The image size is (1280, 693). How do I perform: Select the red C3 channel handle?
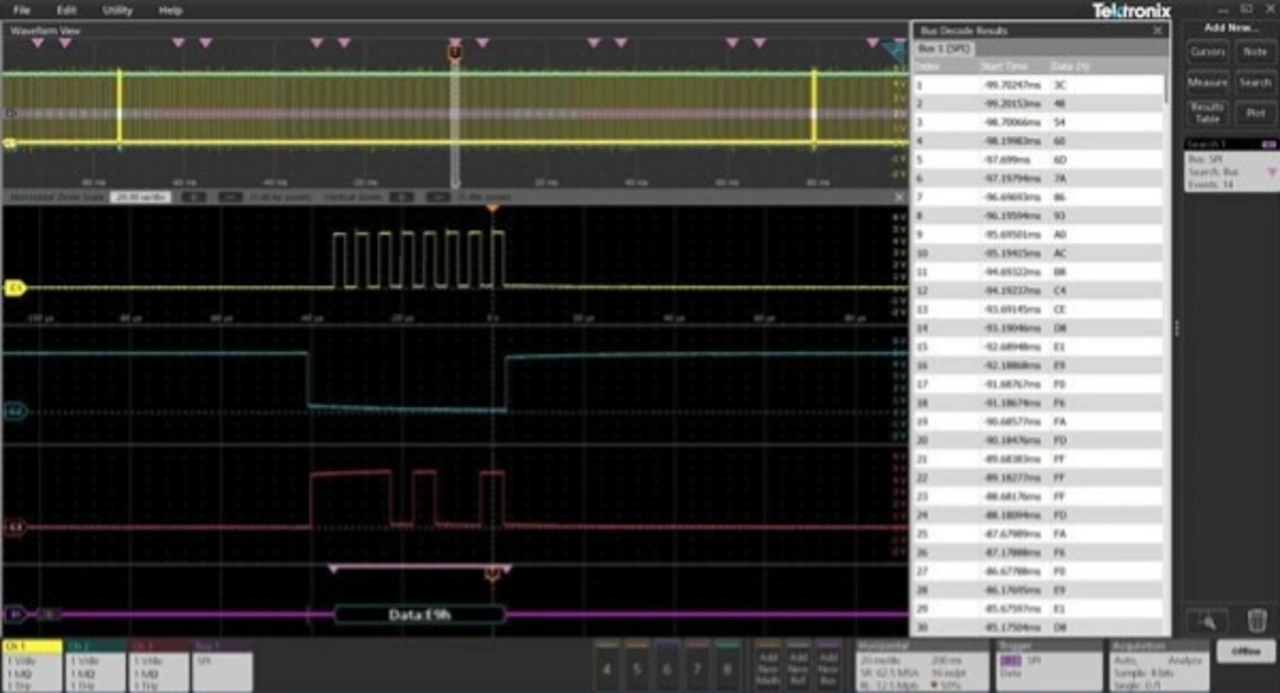click(15, 527)
